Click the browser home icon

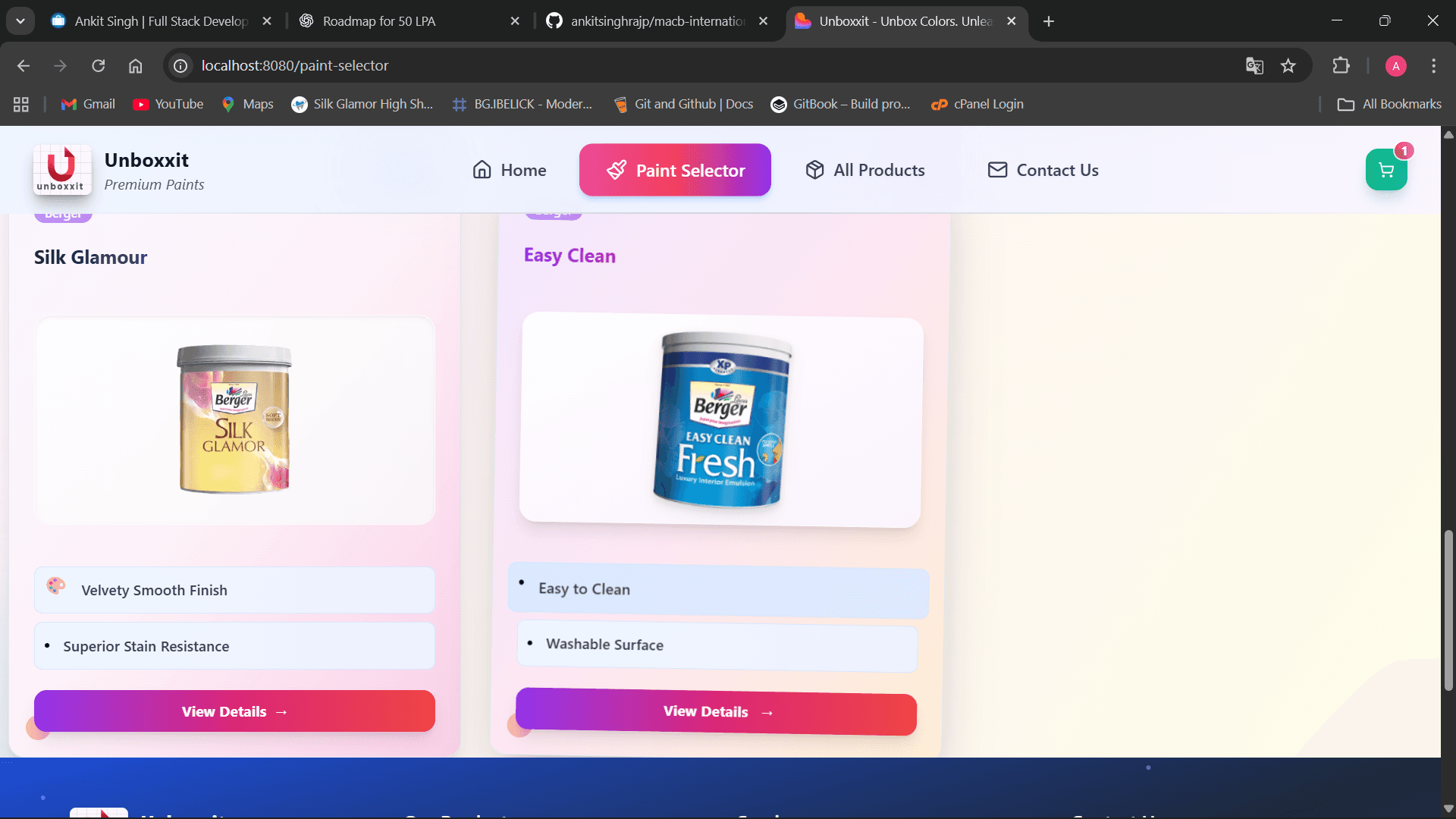[136, 66]
